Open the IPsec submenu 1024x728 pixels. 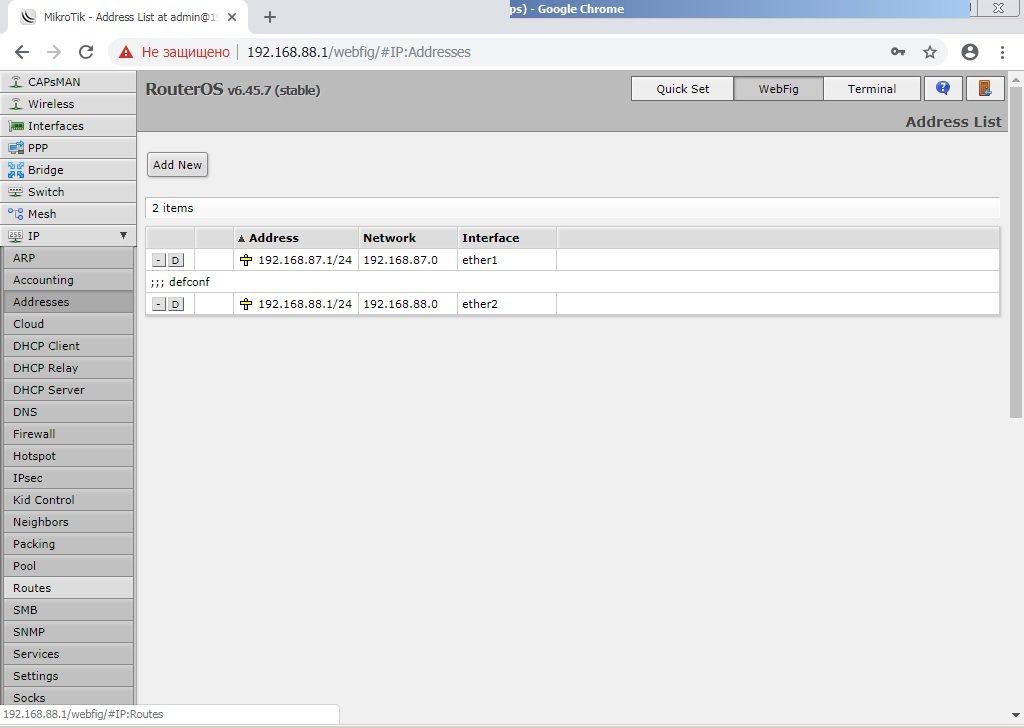click(68, 478)
